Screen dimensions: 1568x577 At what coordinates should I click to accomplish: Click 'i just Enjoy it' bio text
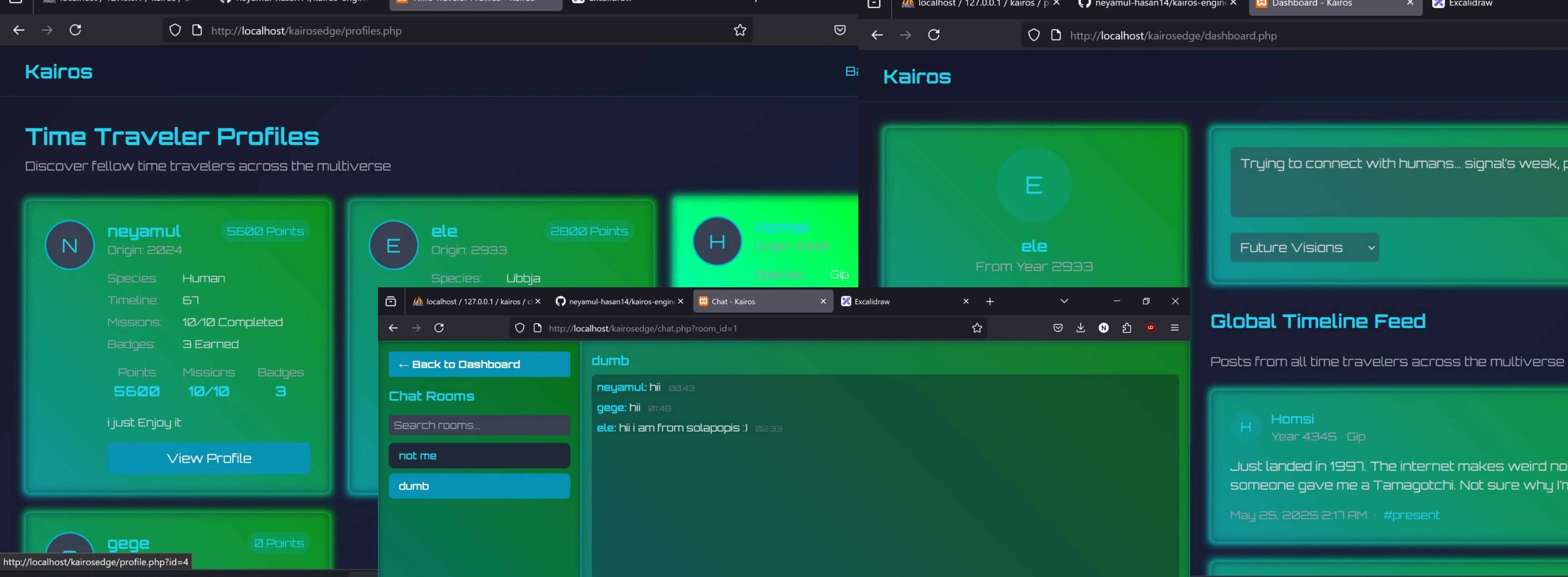pyautogui.click(x=144, y=423)
